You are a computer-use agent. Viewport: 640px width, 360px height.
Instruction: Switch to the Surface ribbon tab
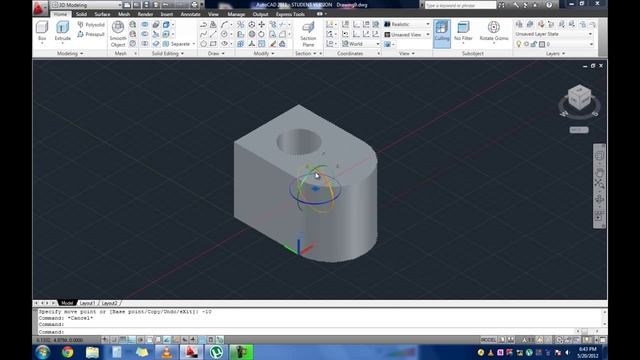pos(102,14)
